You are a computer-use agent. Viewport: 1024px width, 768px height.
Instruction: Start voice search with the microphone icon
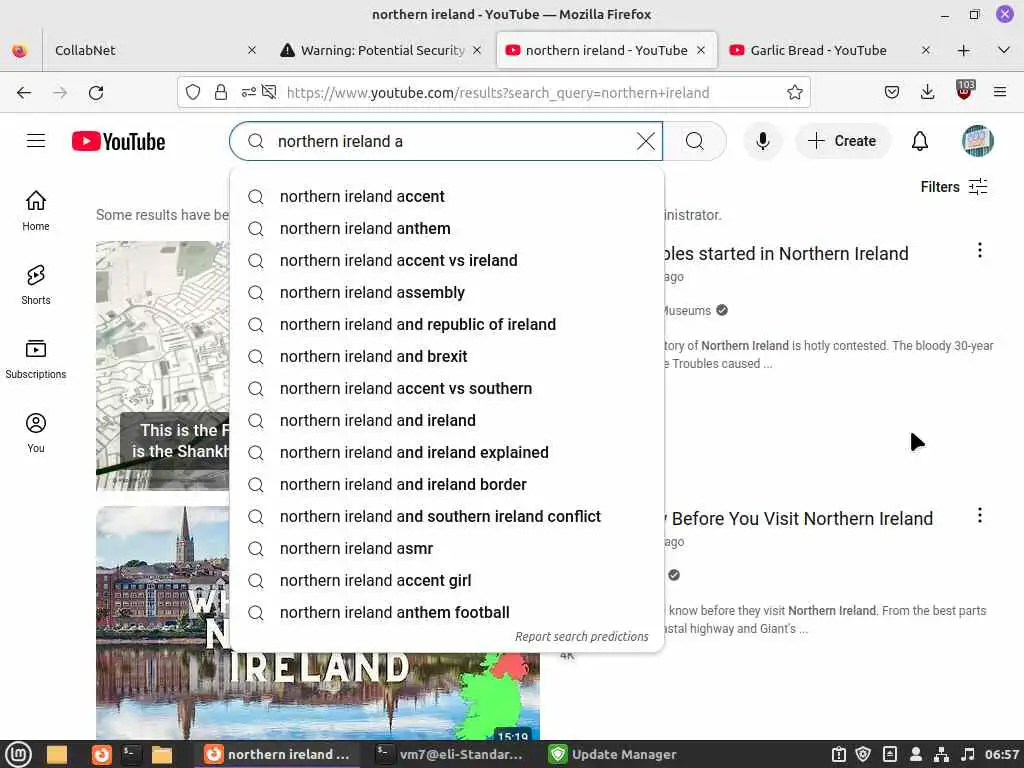[x=762, y=141]
